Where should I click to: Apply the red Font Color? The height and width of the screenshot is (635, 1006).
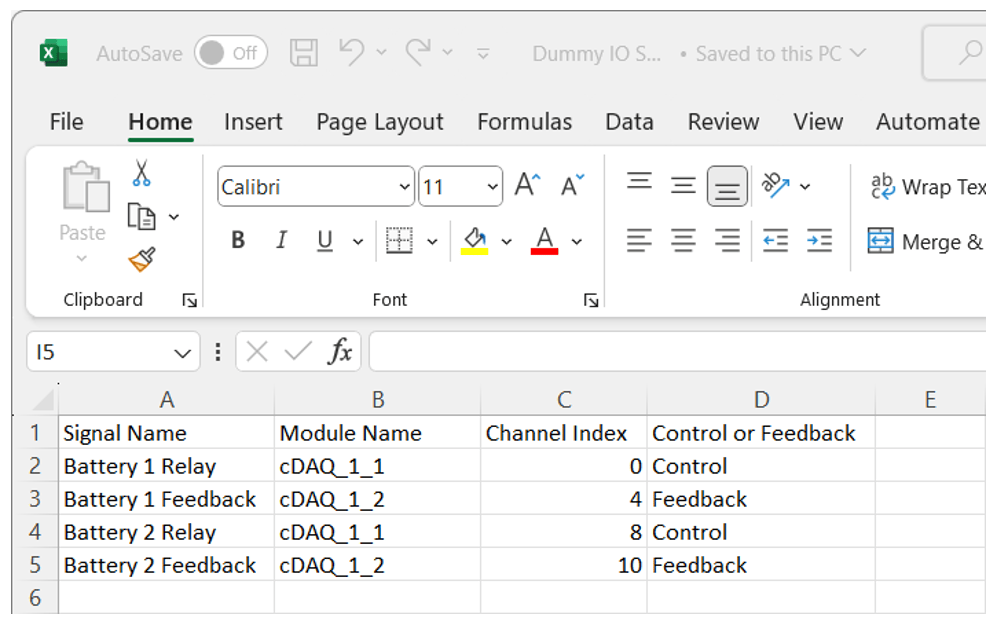544,241
